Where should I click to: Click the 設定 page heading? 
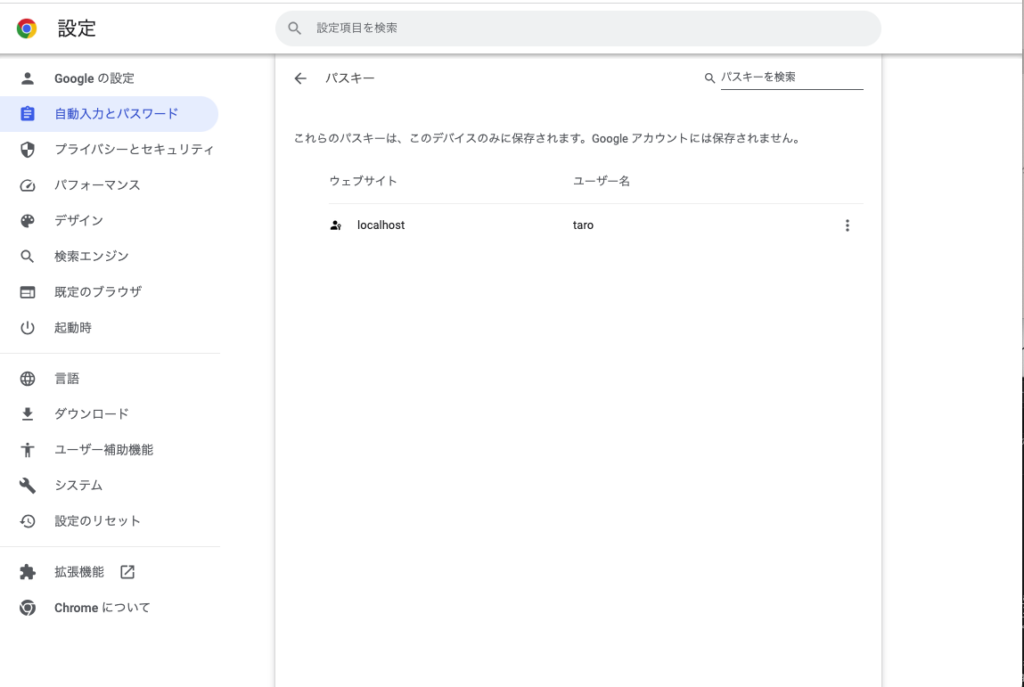(76, 28)
